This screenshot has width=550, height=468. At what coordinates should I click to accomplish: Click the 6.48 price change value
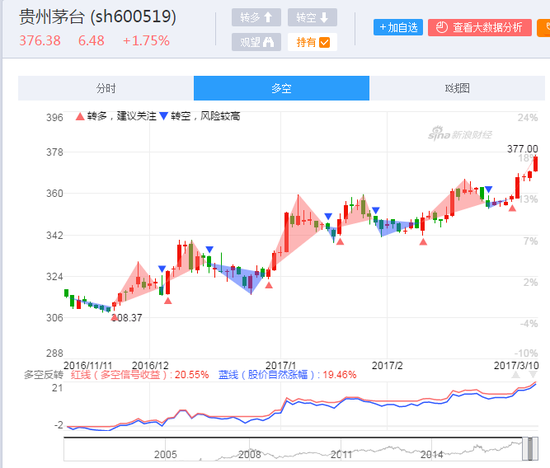pos(91,41)
